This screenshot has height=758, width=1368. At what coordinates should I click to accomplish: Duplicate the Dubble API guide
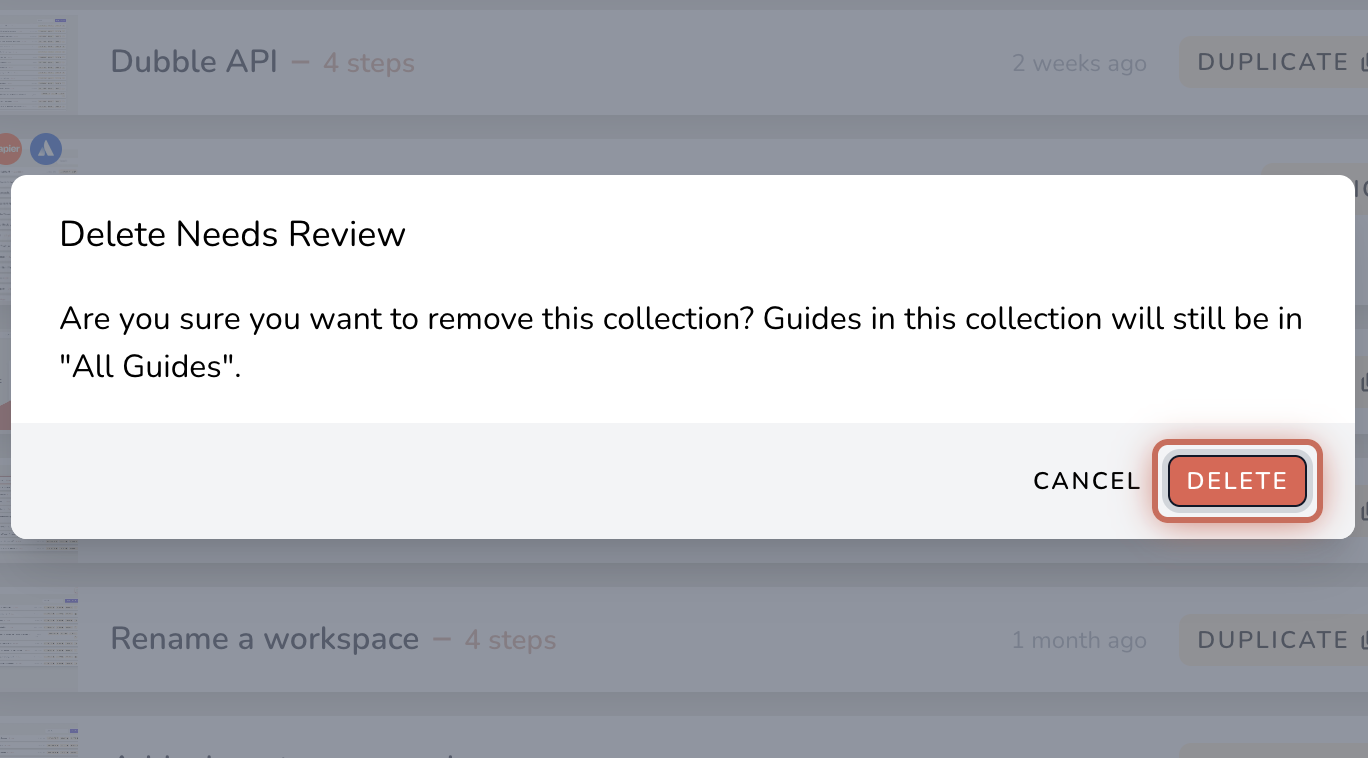pyautogui.click(x=1274, y=62)
